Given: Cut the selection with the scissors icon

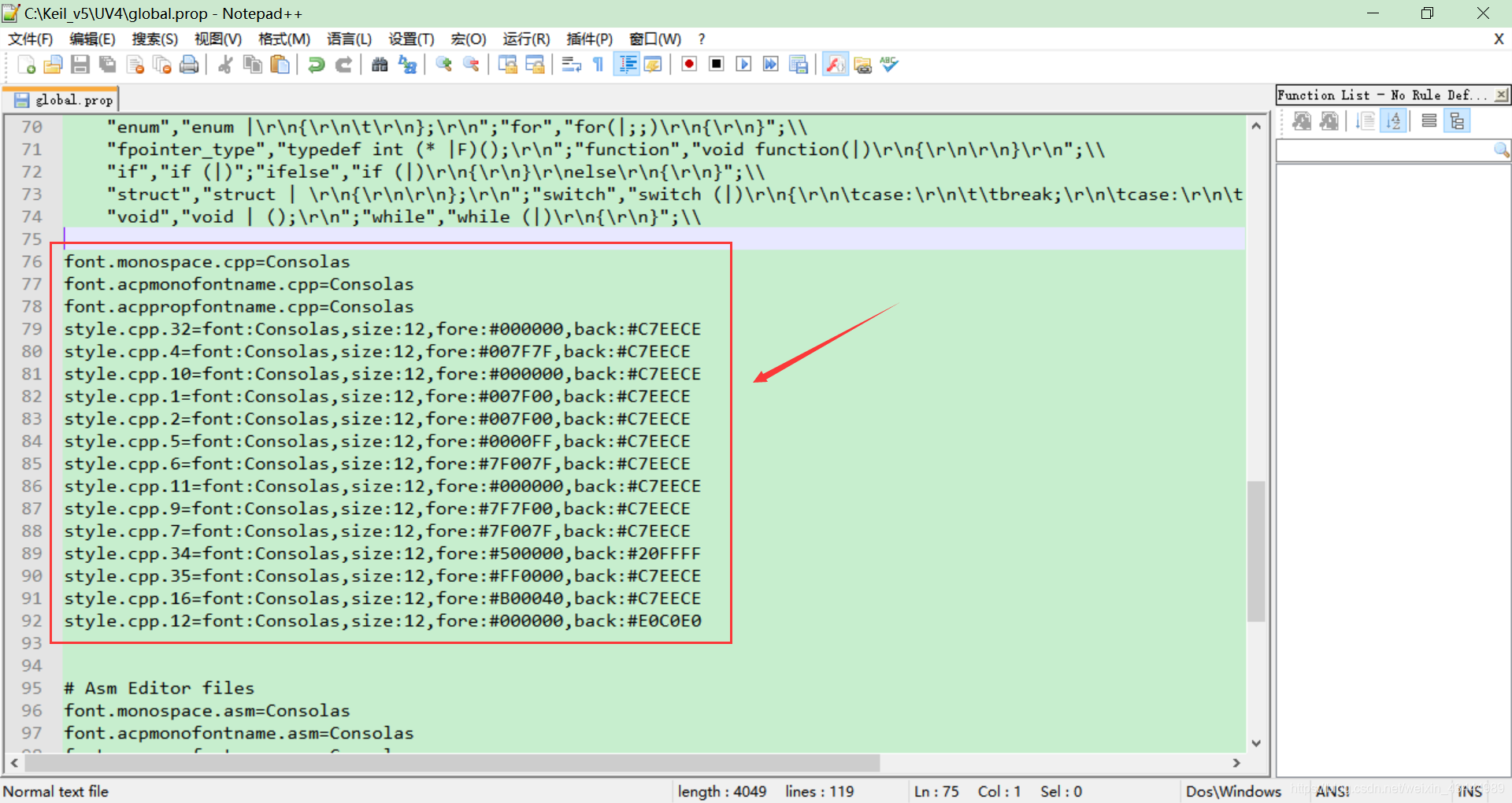Looking at the screenshot, I should (225, 65).
